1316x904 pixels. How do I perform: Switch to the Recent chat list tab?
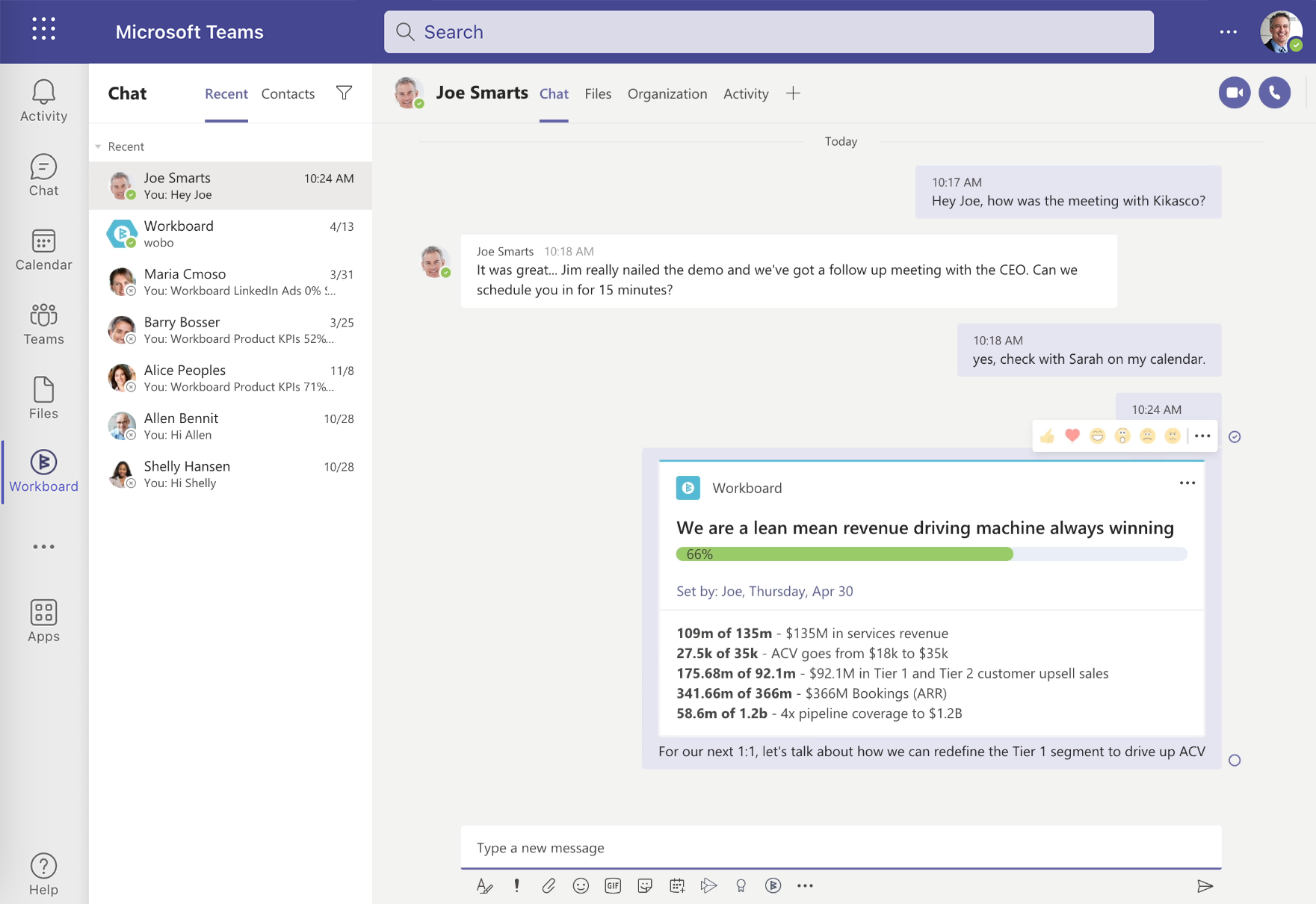tap(226, 93)
